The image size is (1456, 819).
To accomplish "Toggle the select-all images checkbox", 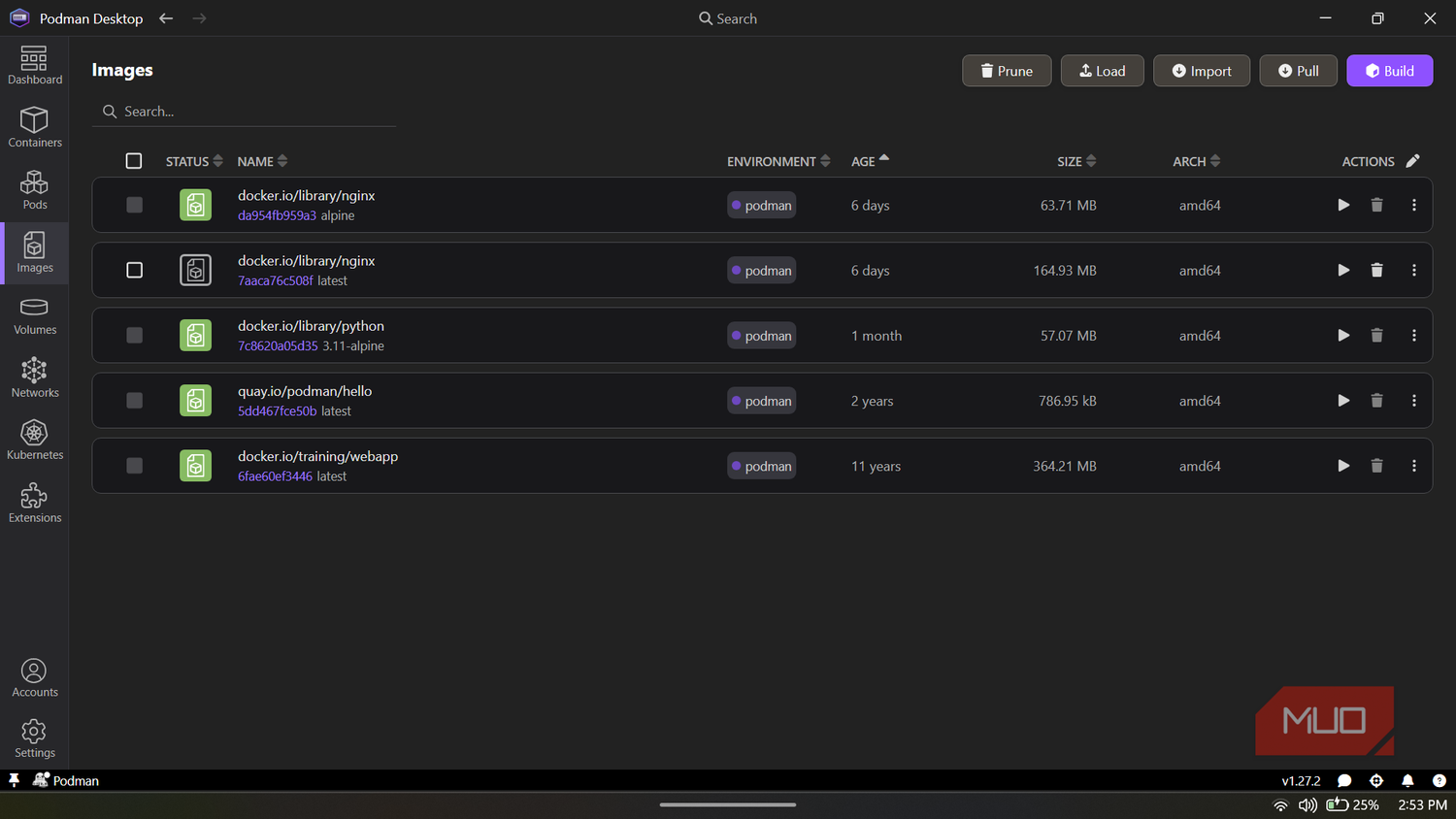I will point(134,161).
